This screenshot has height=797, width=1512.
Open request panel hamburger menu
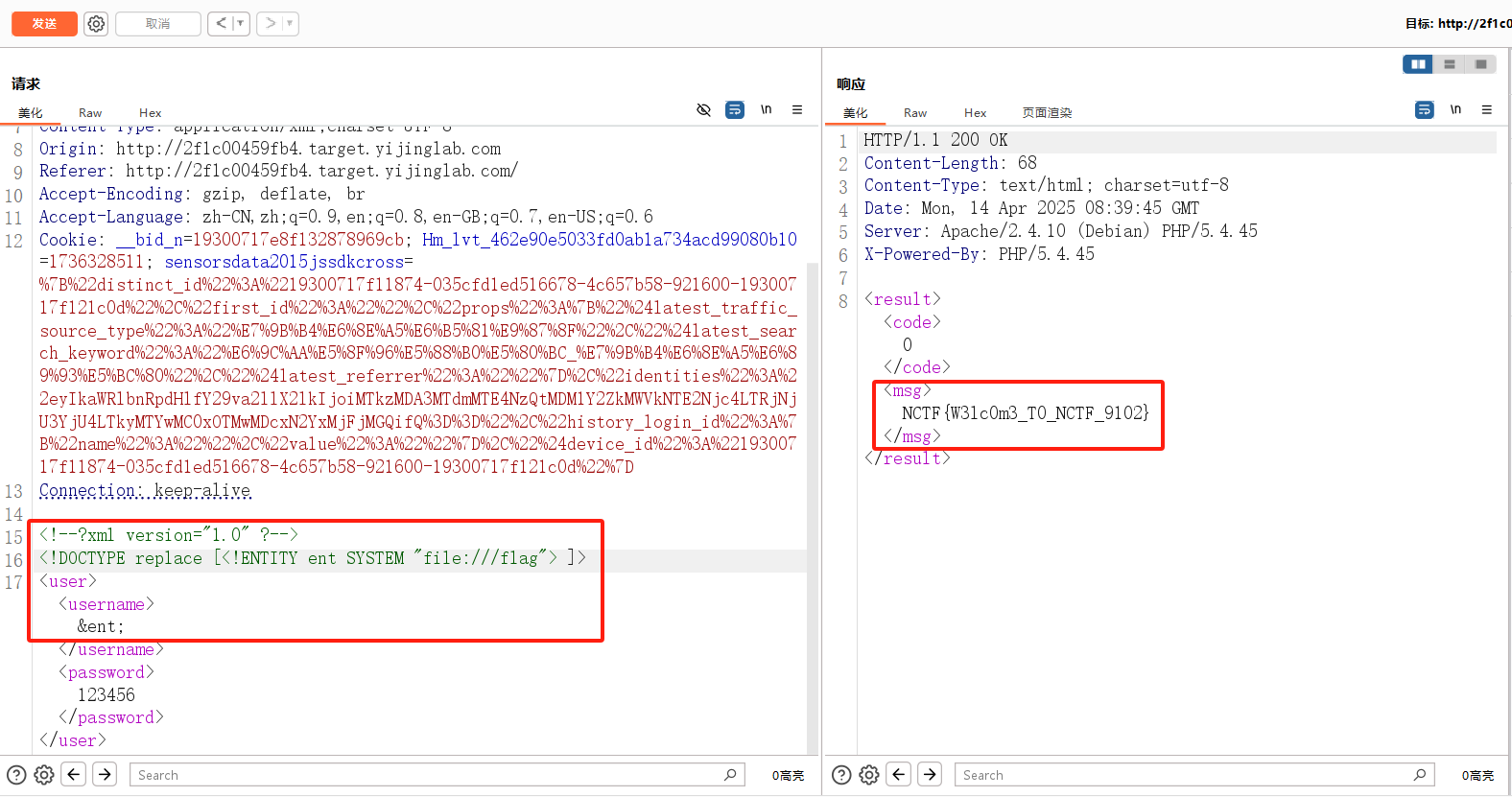point(797,109)
